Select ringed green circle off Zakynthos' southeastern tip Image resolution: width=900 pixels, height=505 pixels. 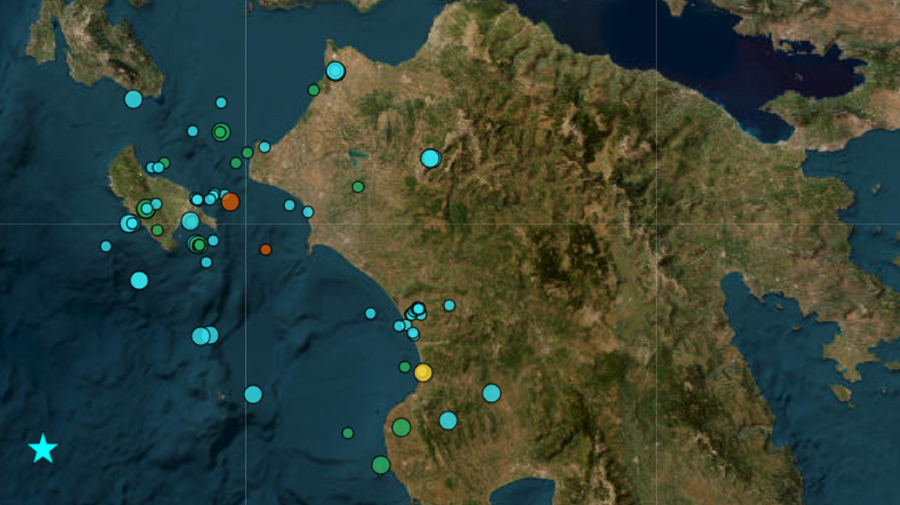[197, 244]
